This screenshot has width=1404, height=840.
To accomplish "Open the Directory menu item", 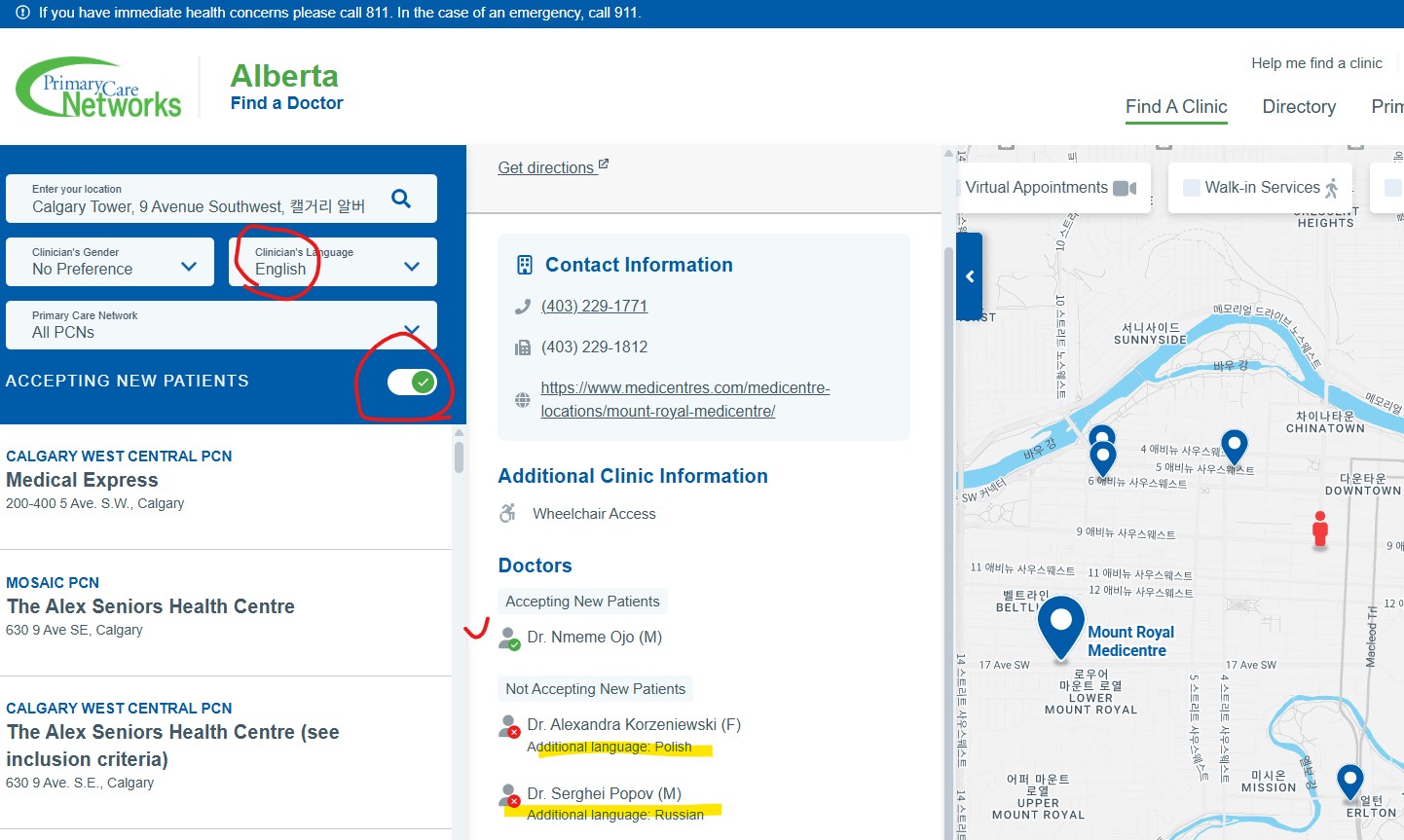I will (1299, 107).
